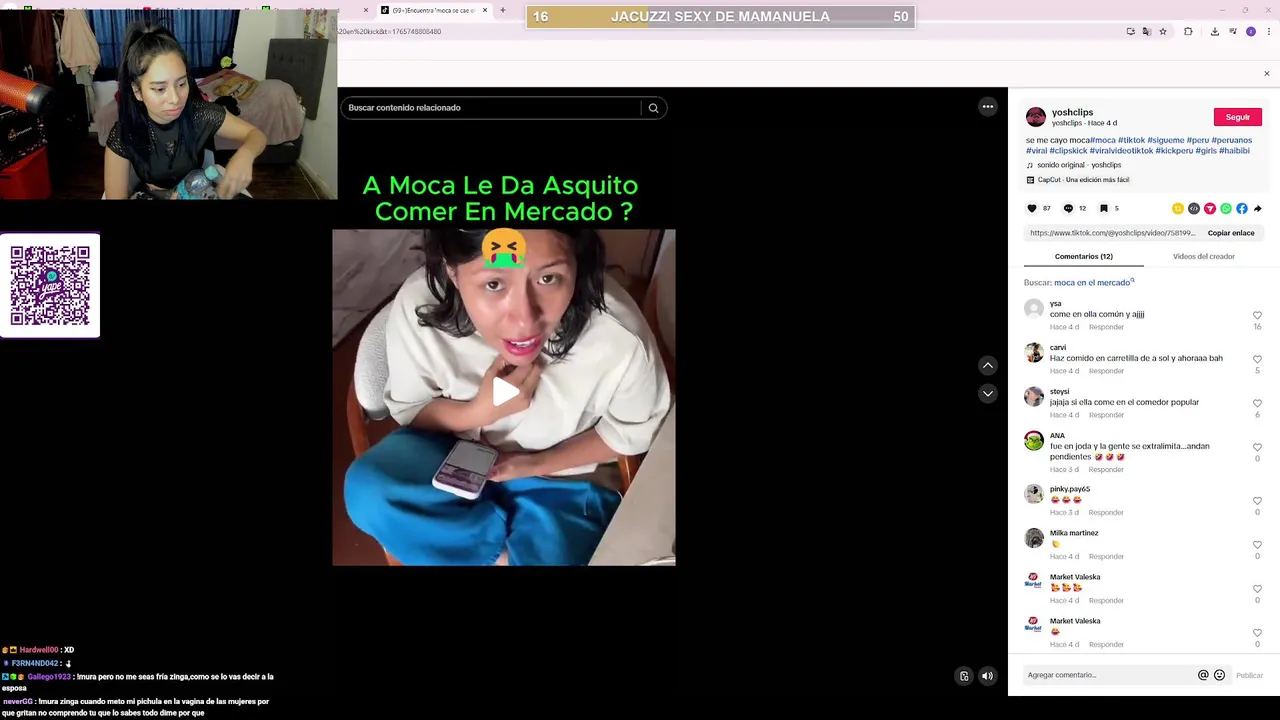This screenshot has height=720, width=1280.
Task: Reply to carvi's comment
Action: tap(1106, 371)
